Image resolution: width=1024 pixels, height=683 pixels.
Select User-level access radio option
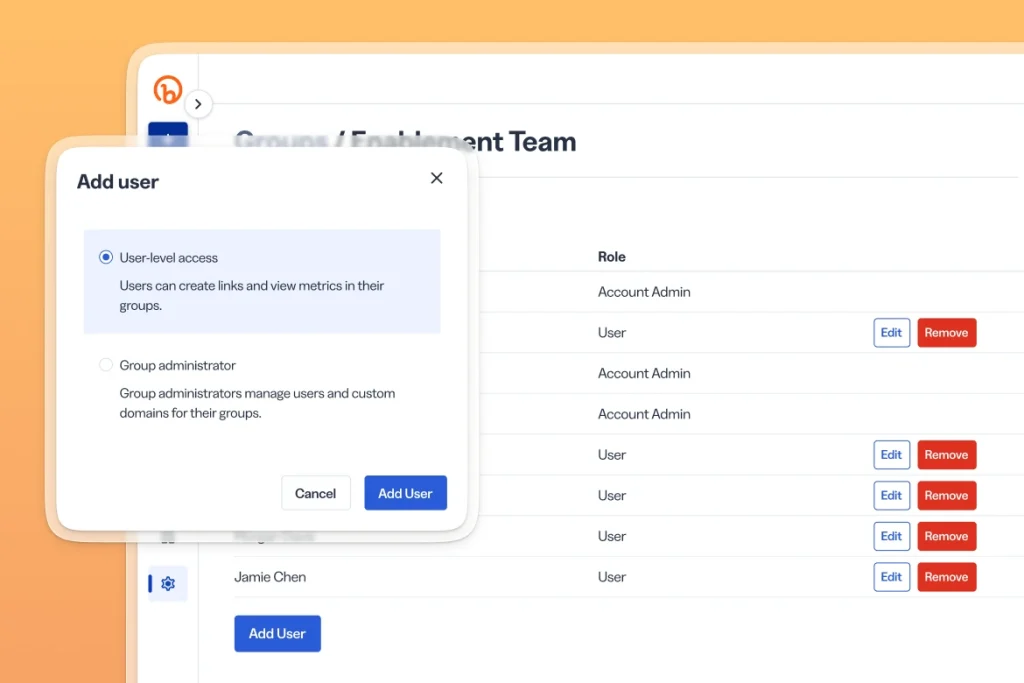(x=106, y=257)
